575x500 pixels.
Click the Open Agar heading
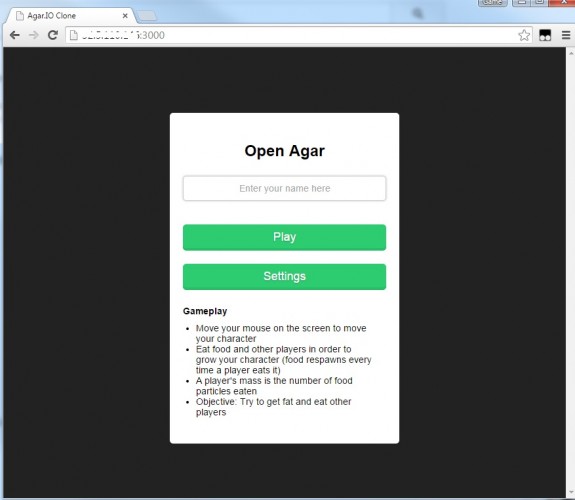[x=284, y=151]
